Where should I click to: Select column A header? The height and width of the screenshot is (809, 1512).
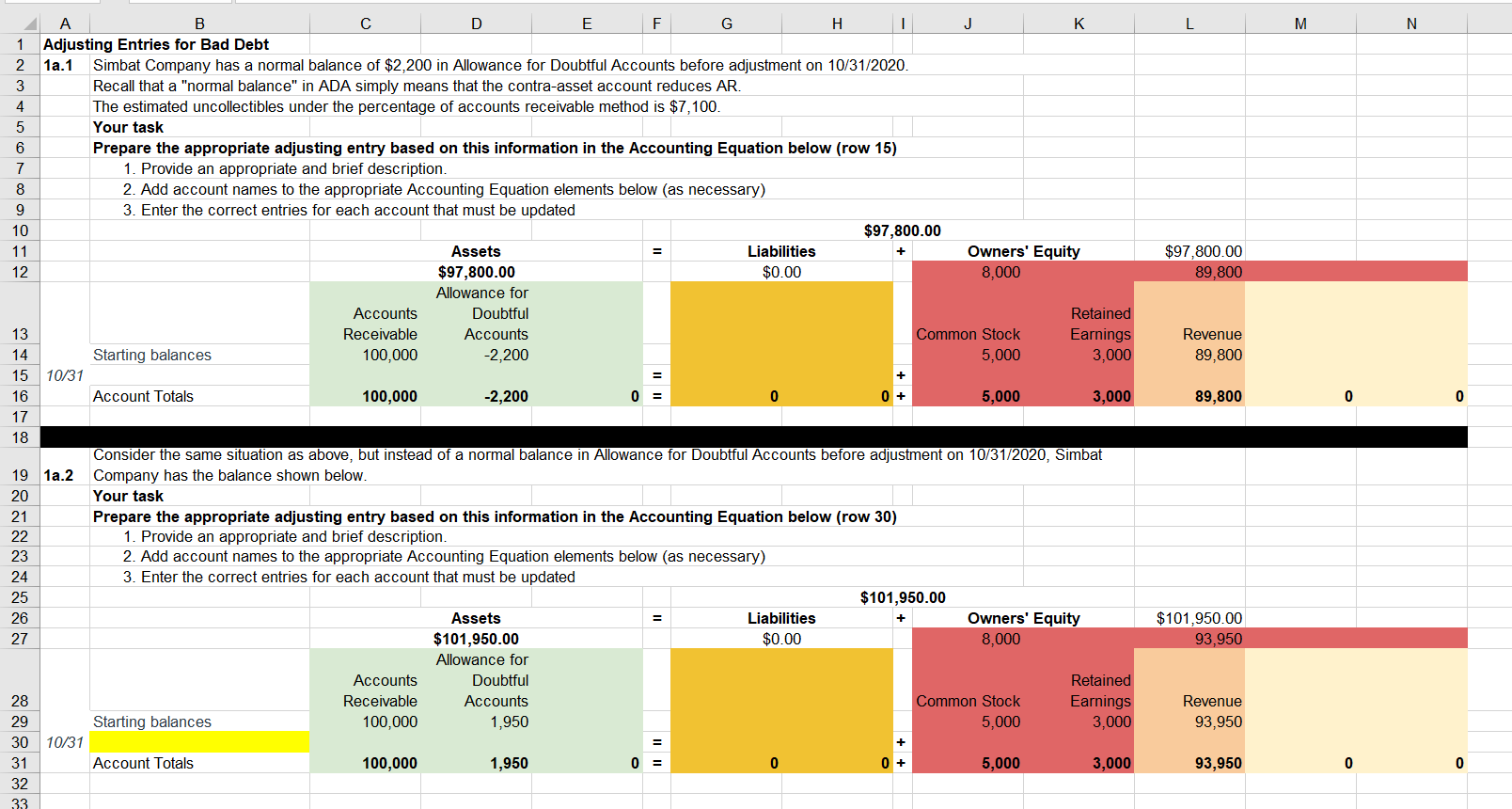tap(65, 24)
